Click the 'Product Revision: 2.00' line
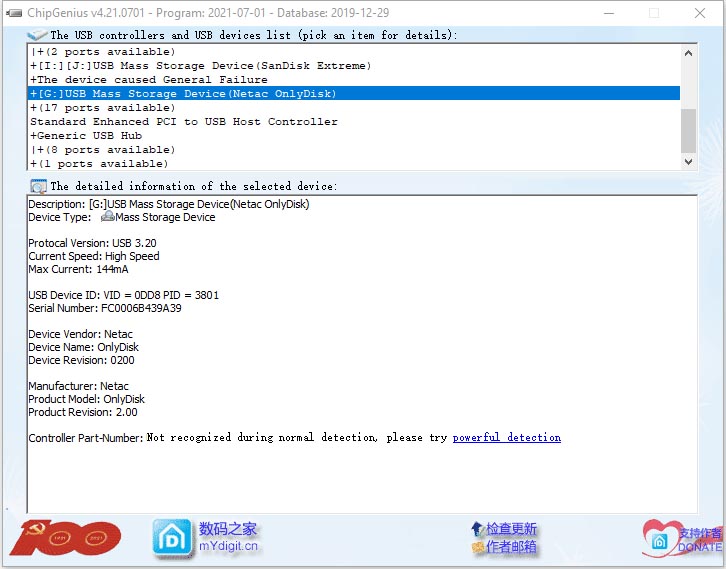 (82, 412)
